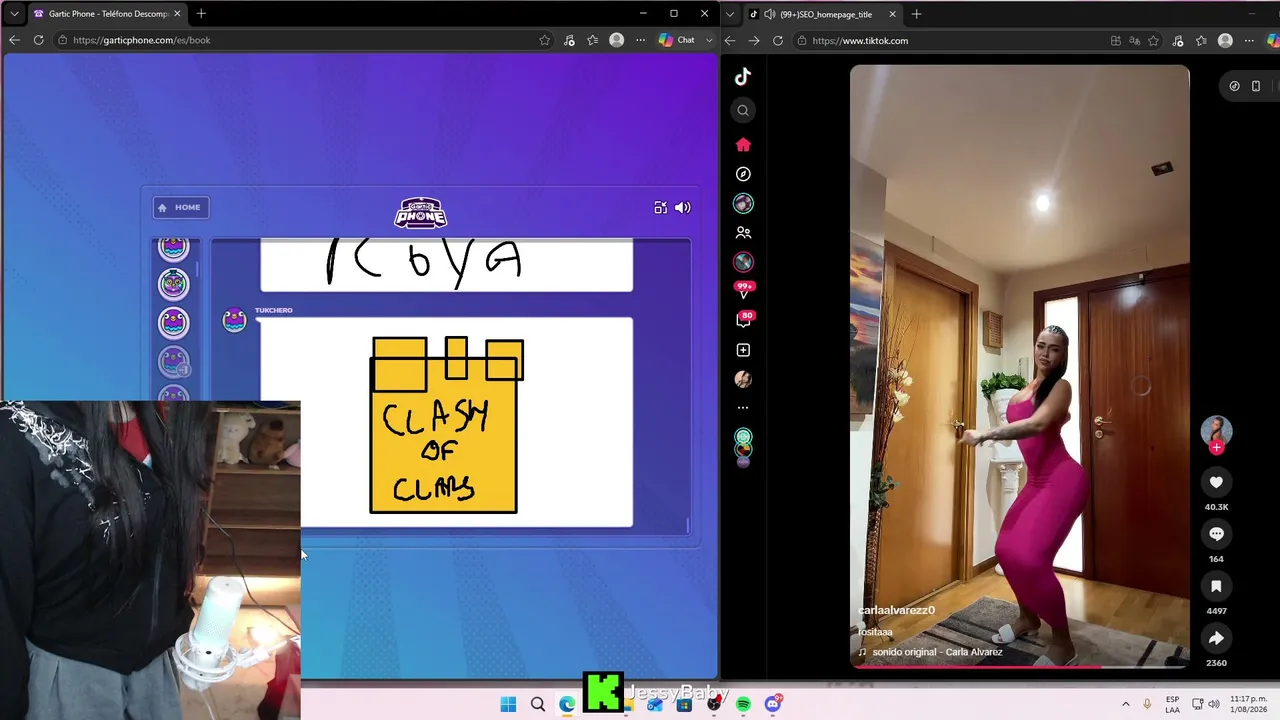Click TUKCHERO's avatar beside the drawing
Viewport: 1280px width, 720px height.
234,320
